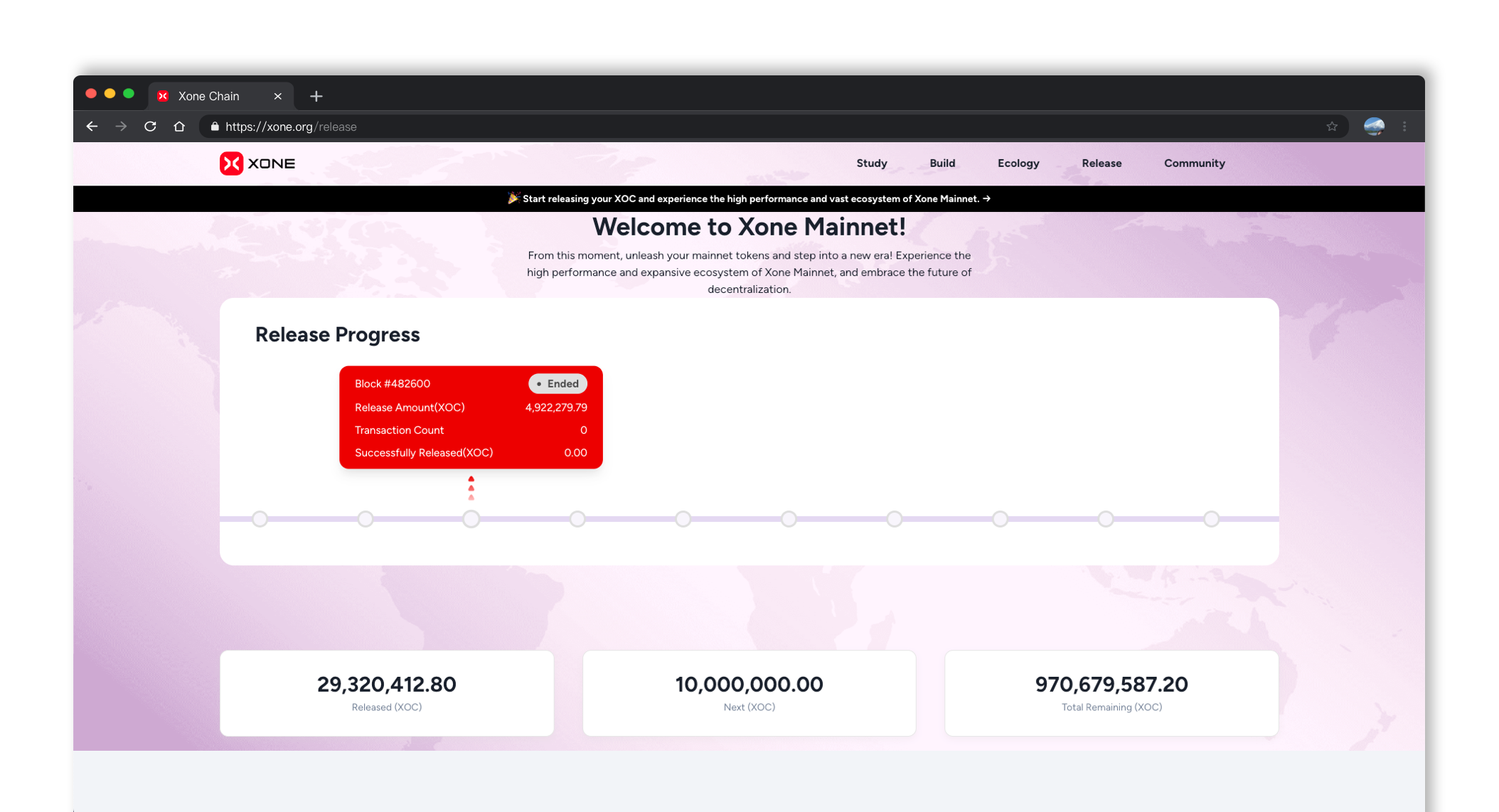Click the browser home icon
Screen dimensions: 1499x812
(x=179, y=127)
